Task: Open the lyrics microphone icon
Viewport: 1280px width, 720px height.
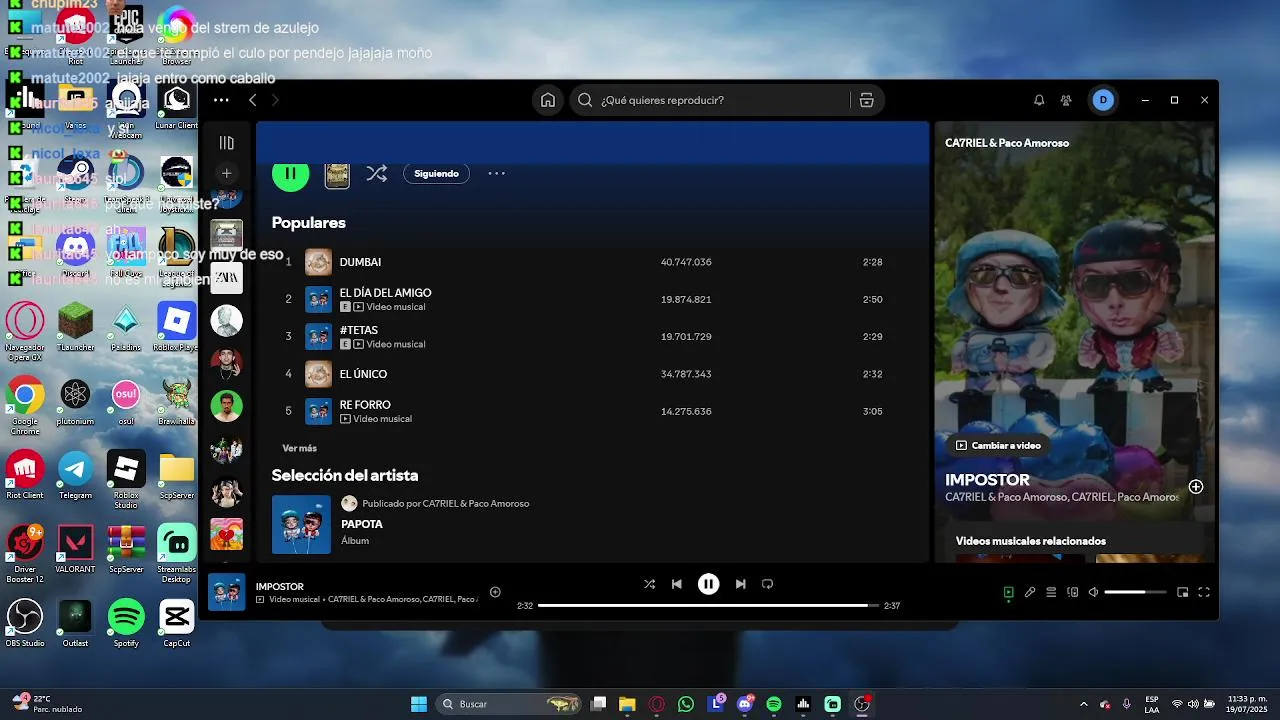Action: pos(1030,592)
